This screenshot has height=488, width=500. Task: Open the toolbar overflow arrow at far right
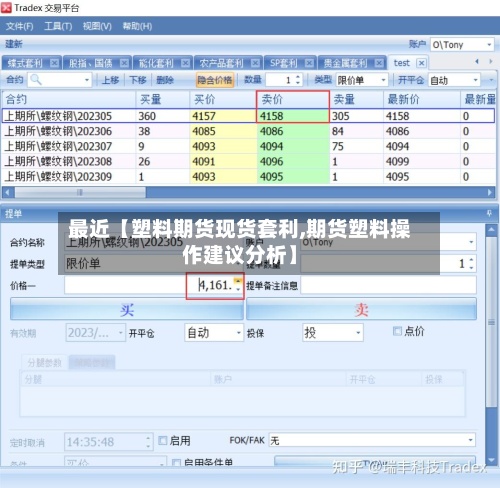491,80
